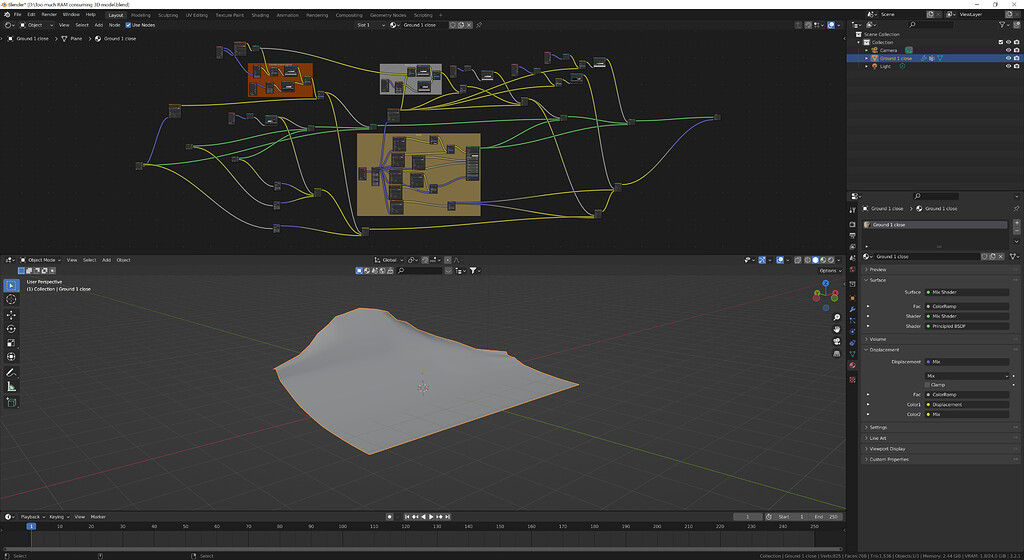Toggle Collection exclude checkbox in outliner
This screenshot has width=1024, height=560.
[x=1000, y=42]
